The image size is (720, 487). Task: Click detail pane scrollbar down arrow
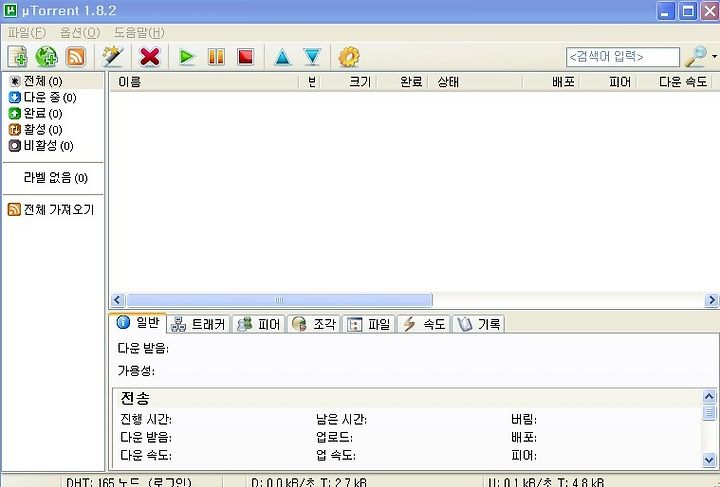coord(709,459)
